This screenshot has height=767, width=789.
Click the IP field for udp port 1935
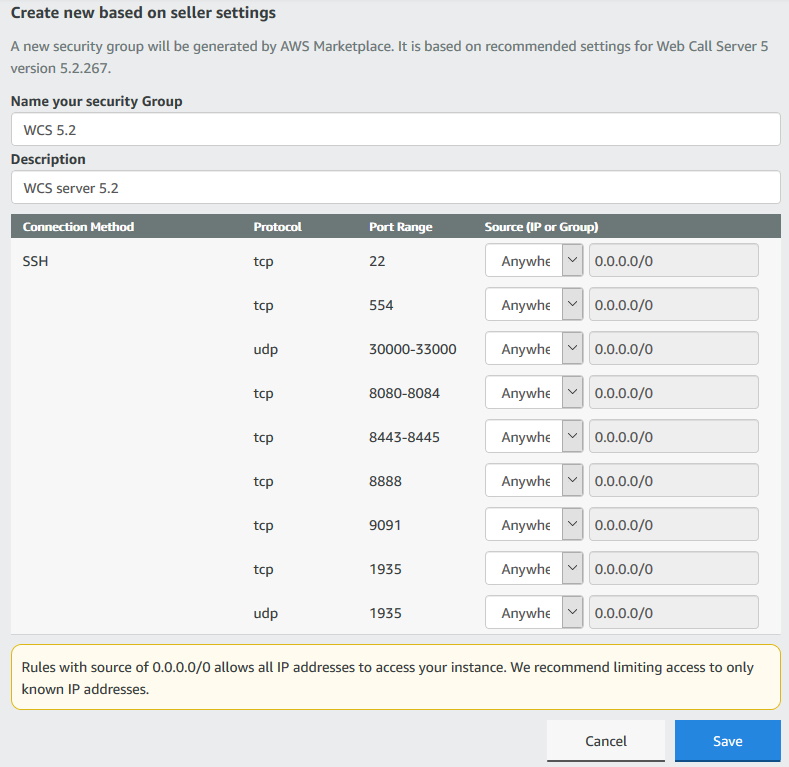[673, 613]
